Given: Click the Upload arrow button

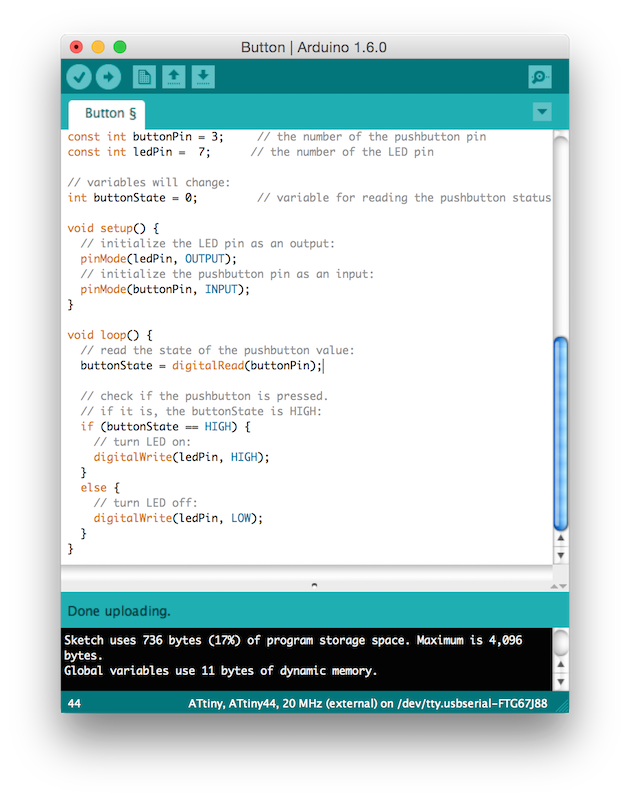Looking at the screenshot, I should 108,77.
